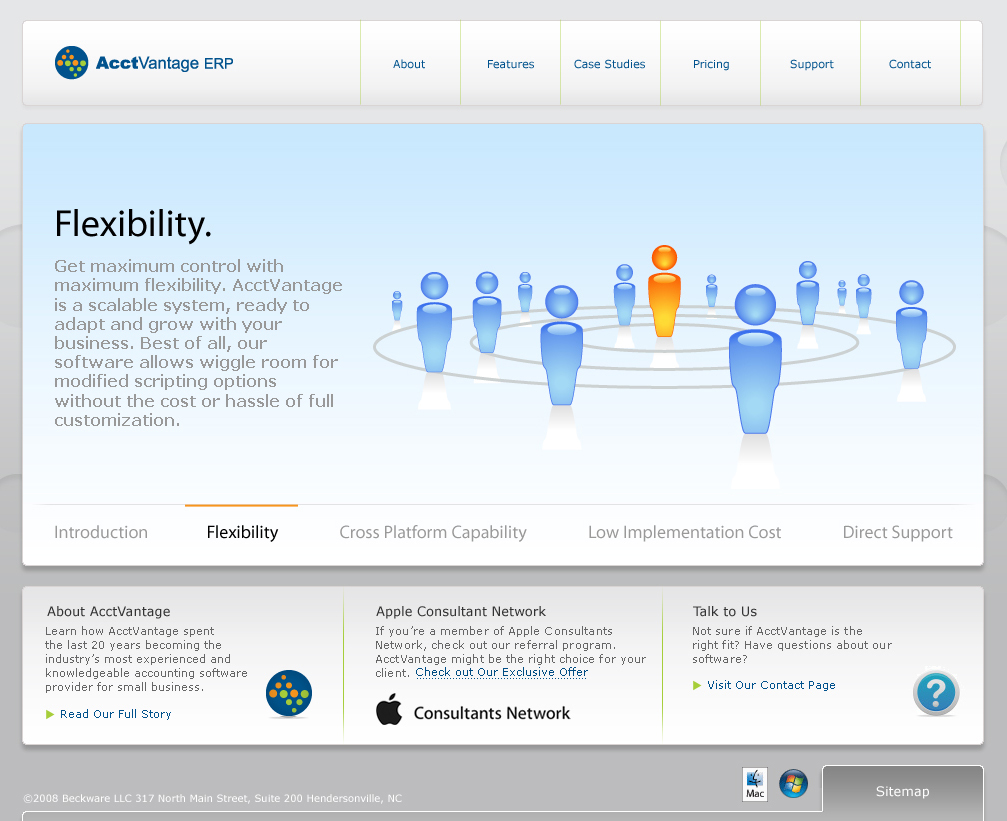Open the Features menu item
The width and height of the screenshot is (1007, 821).
(511, 64)
